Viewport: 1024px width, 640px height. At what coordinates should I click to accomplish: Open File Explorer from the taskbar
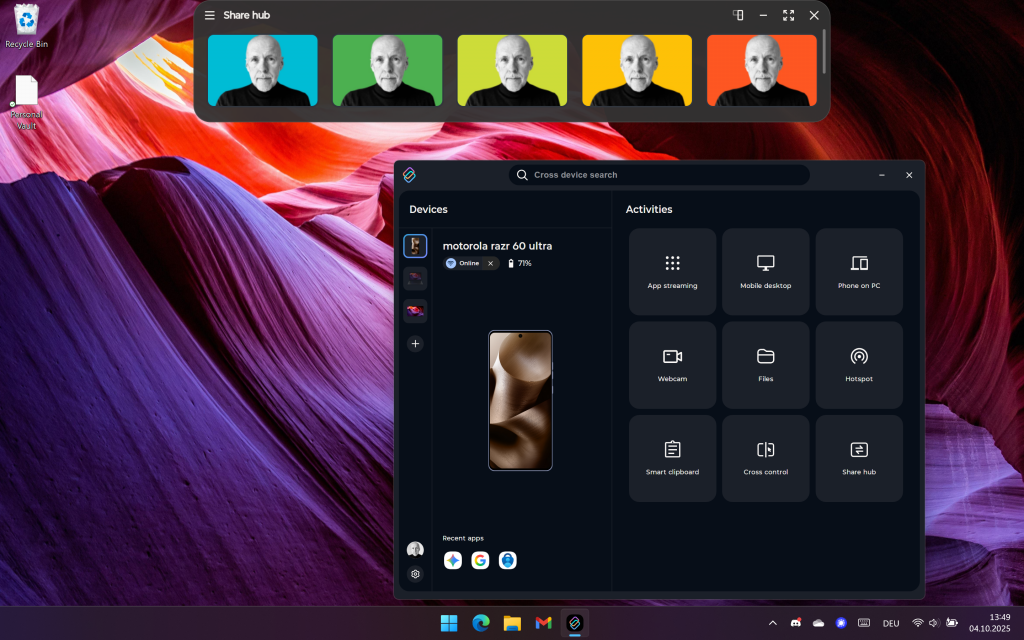[x=512, y=623]
